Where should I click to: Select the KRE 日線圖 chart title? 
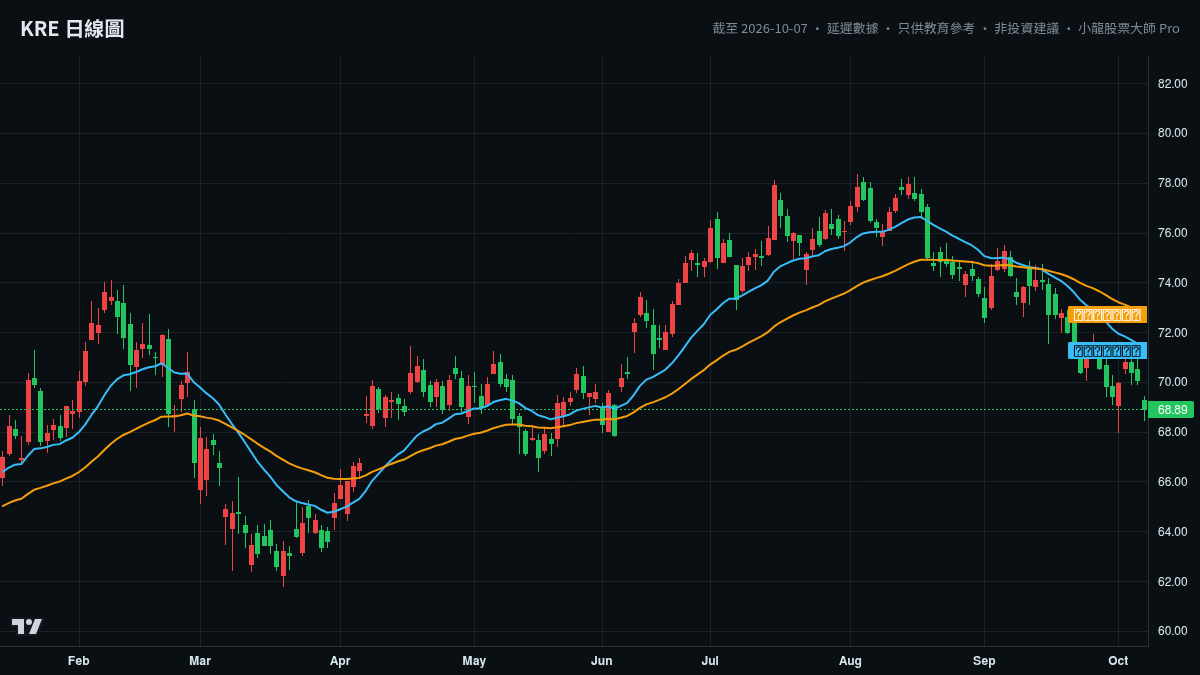point(72,29)
